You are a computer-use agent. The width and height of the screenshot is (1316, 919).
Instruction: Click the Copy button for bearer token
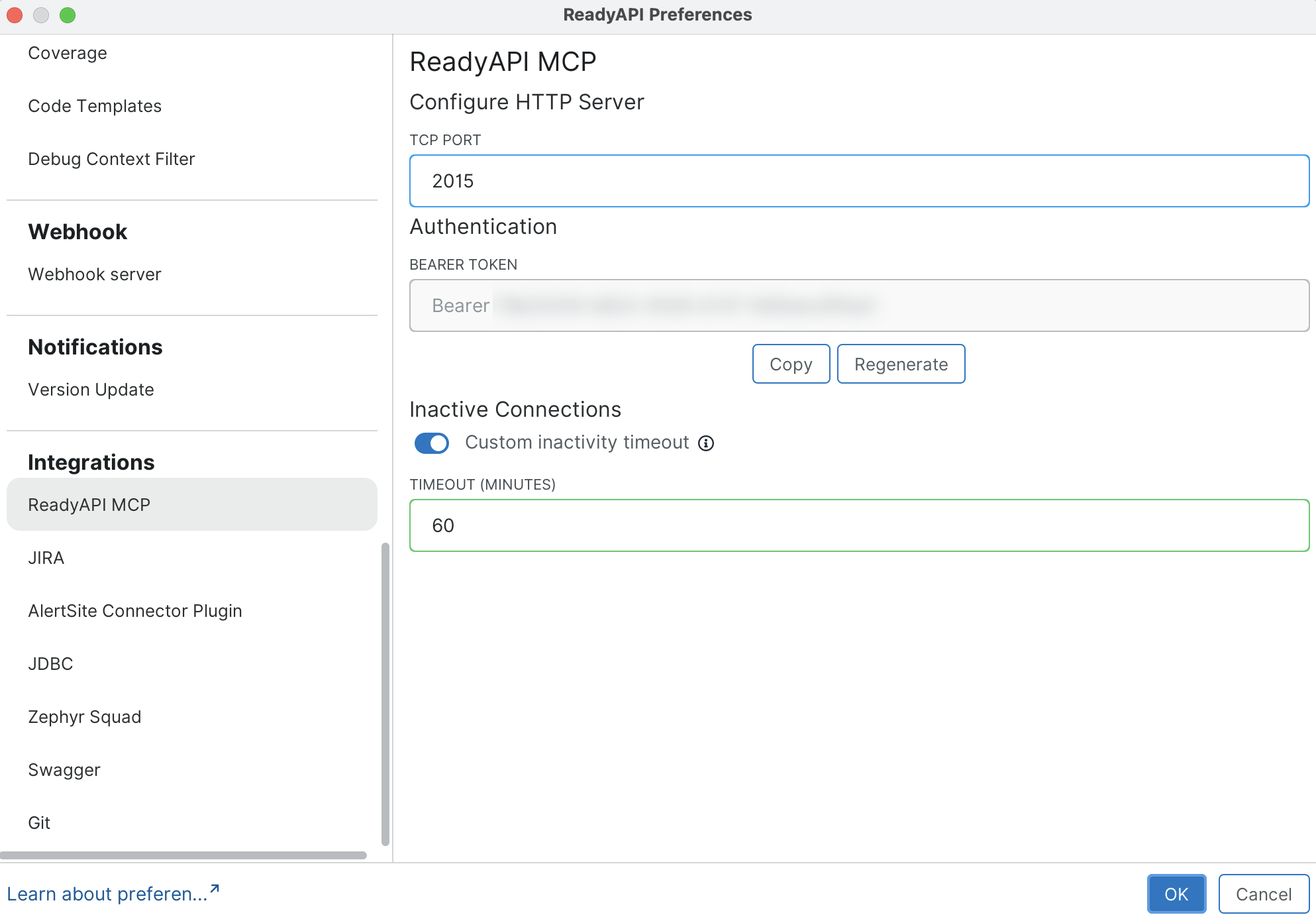(x=791, y=364)
